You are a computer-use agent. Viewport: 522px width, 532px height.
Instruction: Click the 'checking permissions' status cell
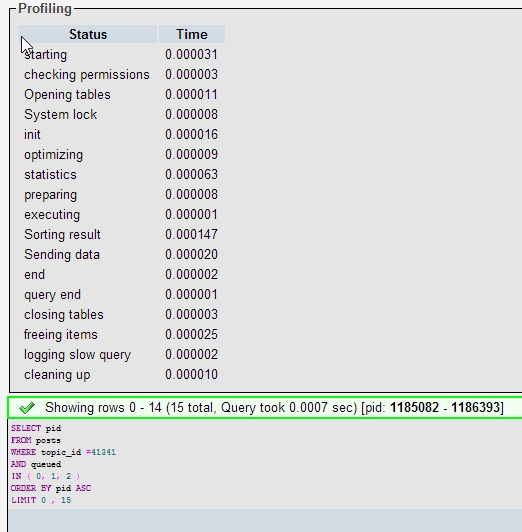(x=87, y=75)
